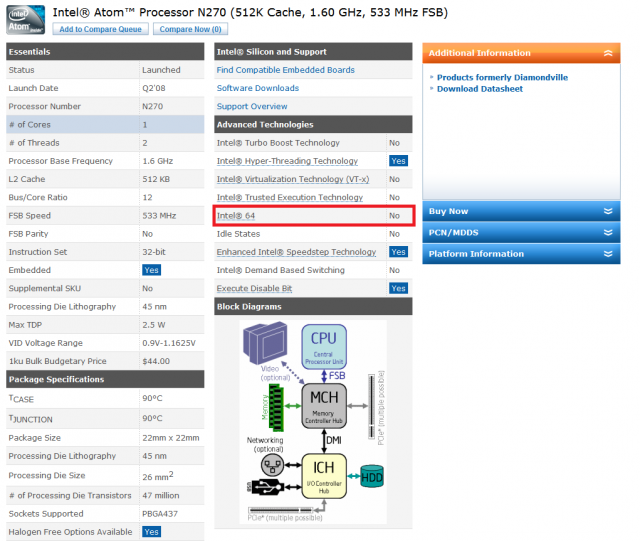Image resolution: width=640 pixels, height=541 pixels.
Task: Click Yes badge for Hyper-Threading Technology
Action: tap(398, 161)
